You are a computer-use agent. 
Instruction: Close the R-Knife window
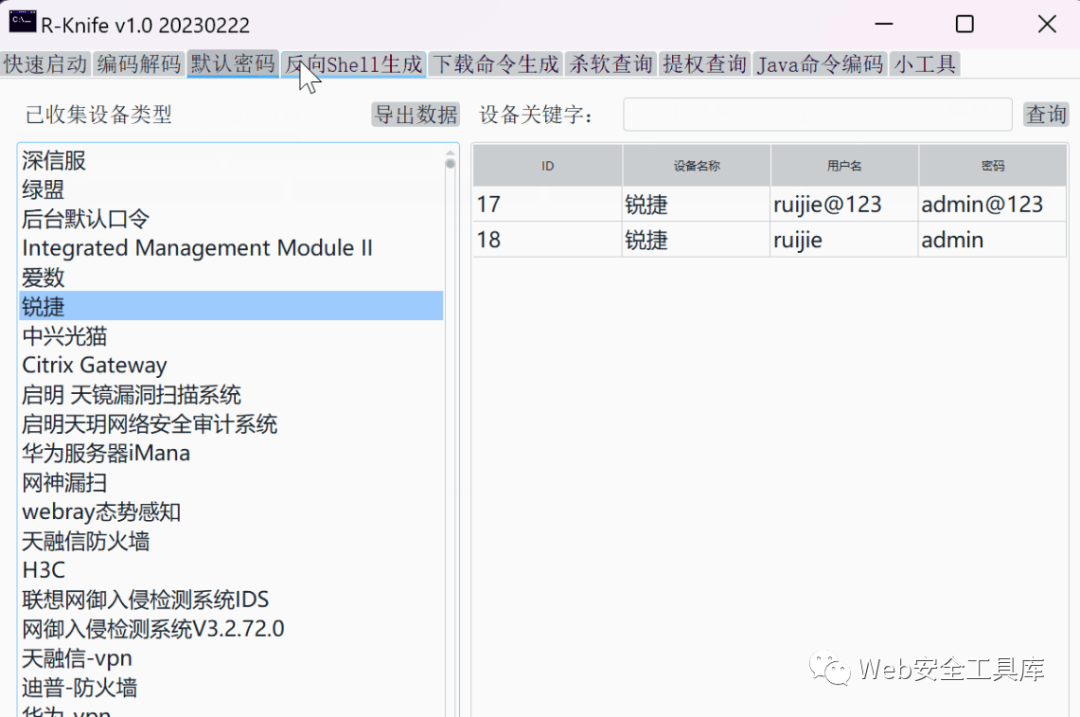(x=1047, y=24)
